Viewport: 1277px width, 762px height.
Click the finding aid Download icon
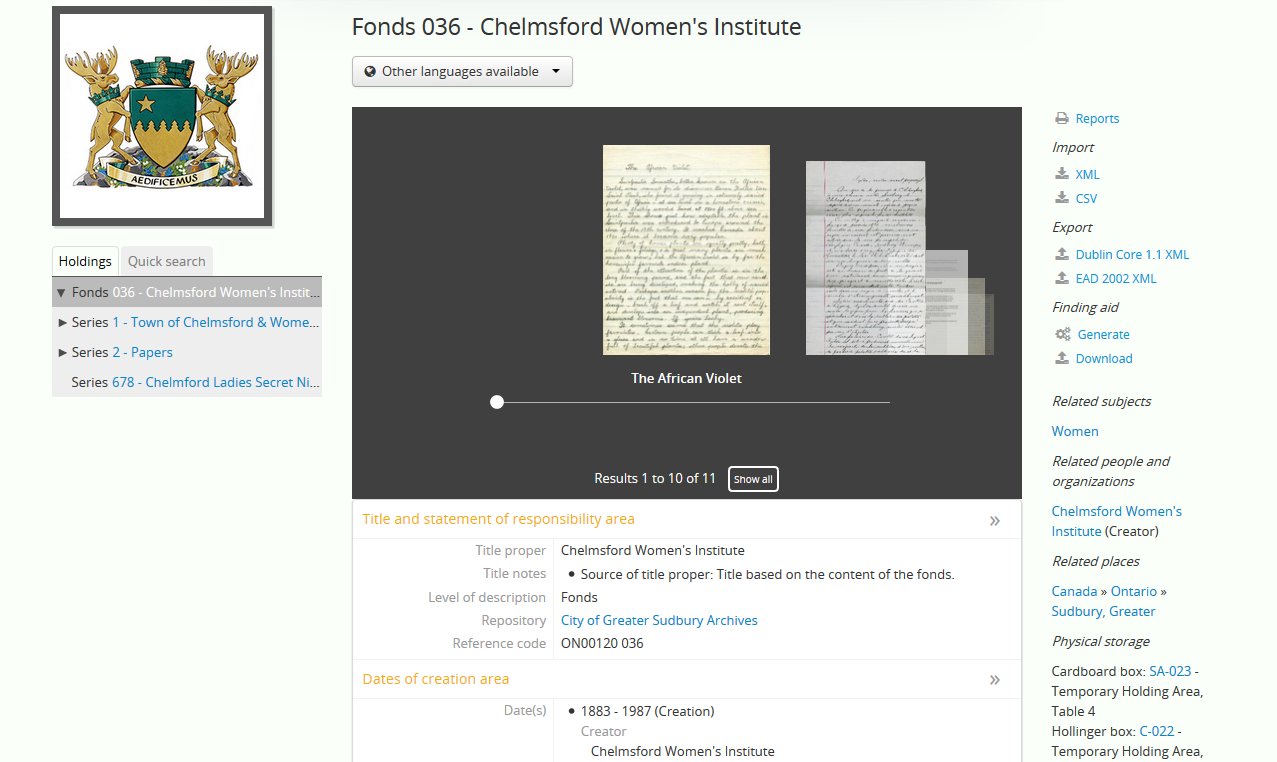(x=1062, y=359)
